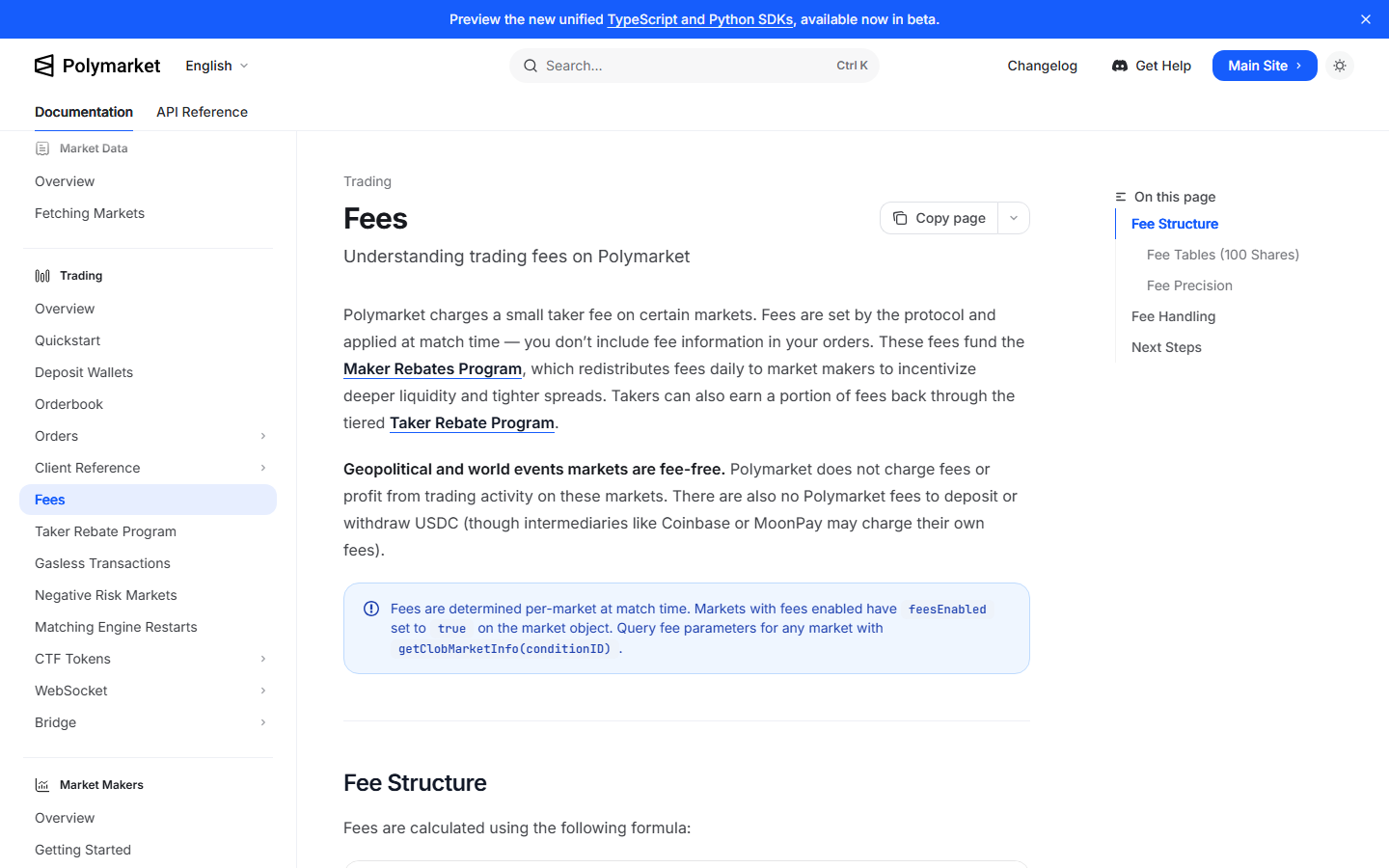Viewport: 1389px width, 868px height.
Task: Expand the WebSocket sidebar section
Action: [x=263, y=691]
